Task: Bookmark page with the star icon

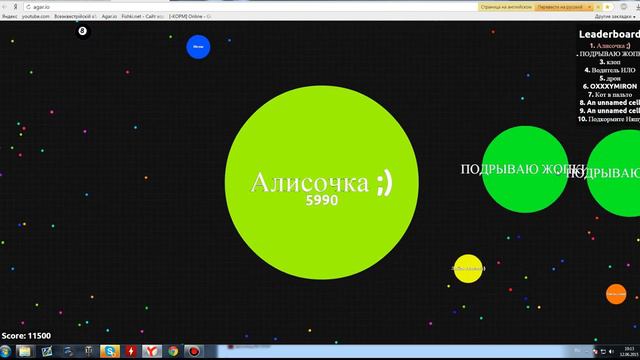Action: point(608,7)
